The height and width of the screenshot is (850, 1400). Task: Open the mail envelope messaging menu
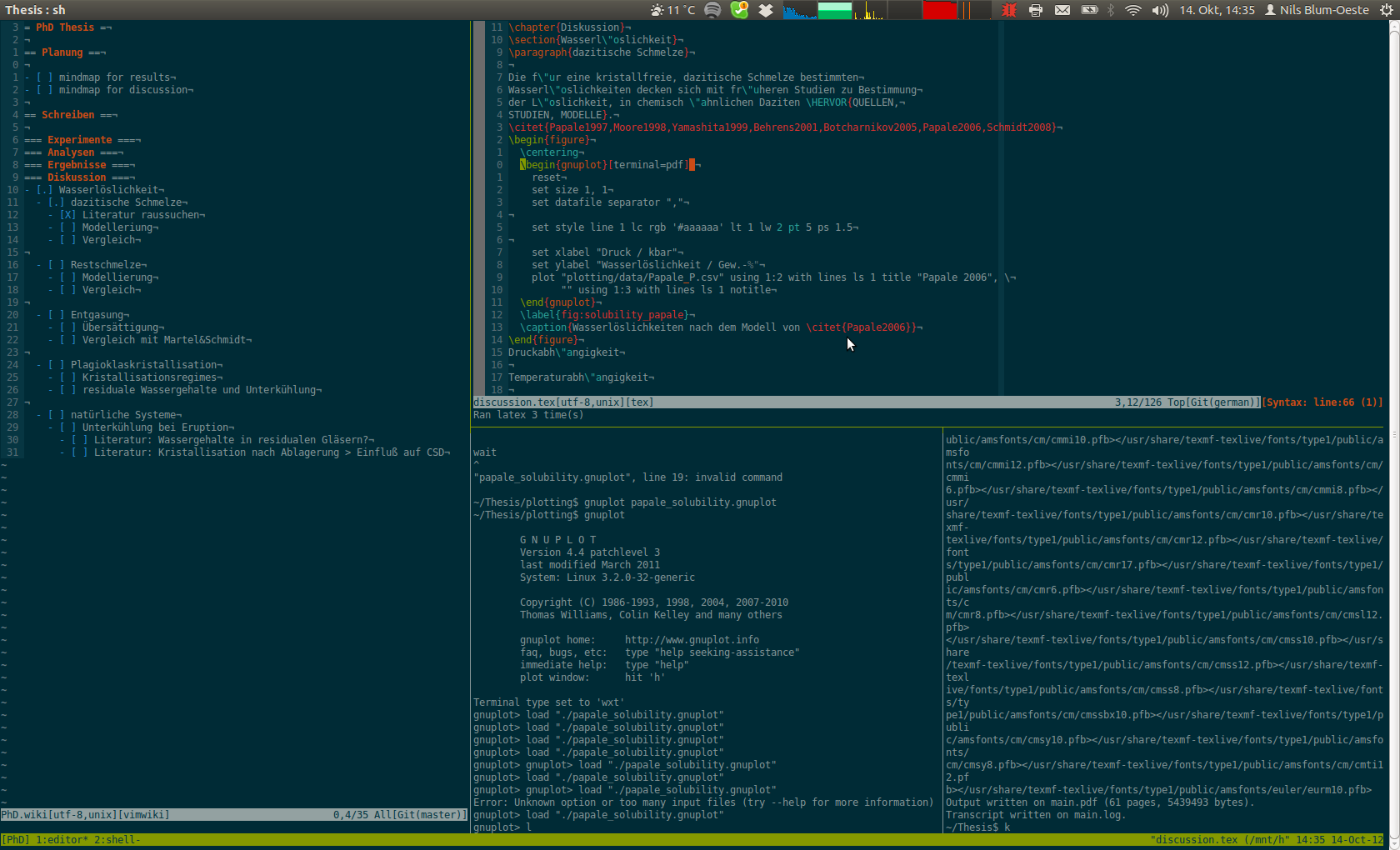coord(1062,10)
